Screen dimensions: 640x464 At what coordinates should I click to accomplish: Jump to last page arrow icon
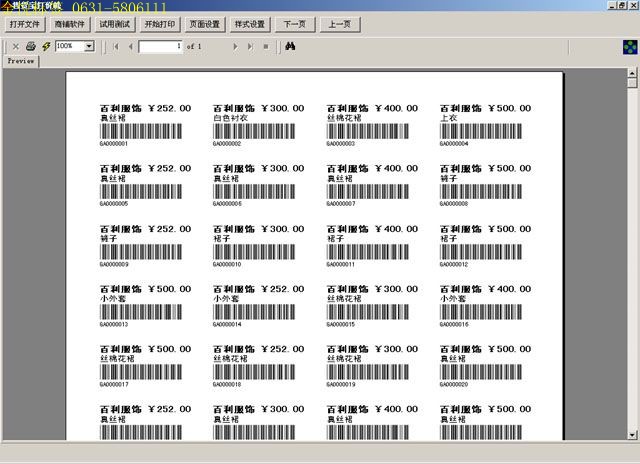point(250,46)
